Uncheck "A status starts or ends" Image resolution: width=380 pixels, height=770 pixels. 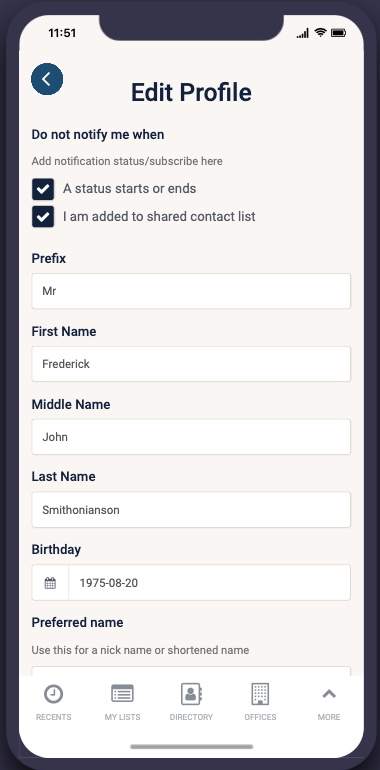43,189
